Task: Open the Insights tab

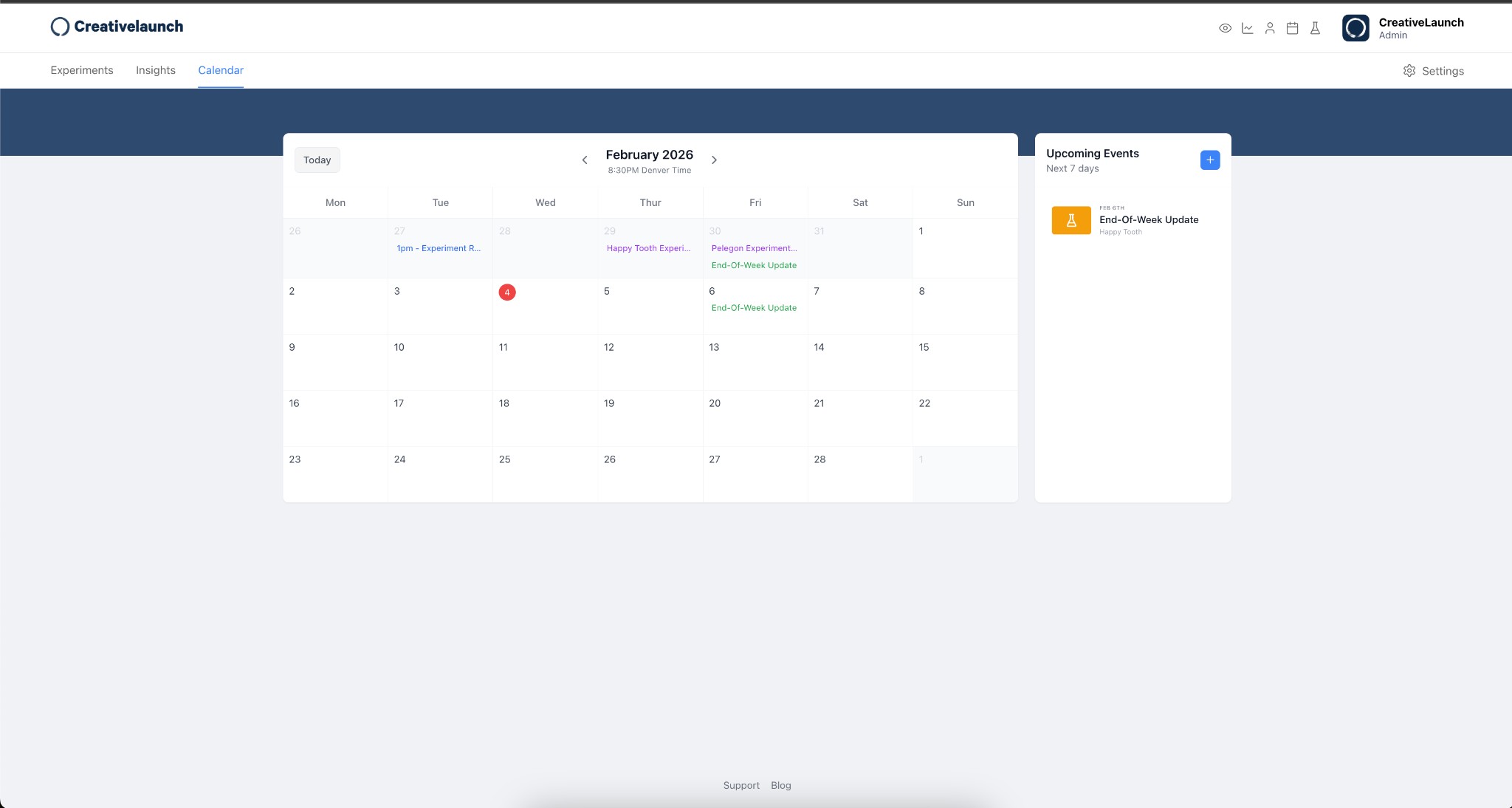Action: click(155, 70)
